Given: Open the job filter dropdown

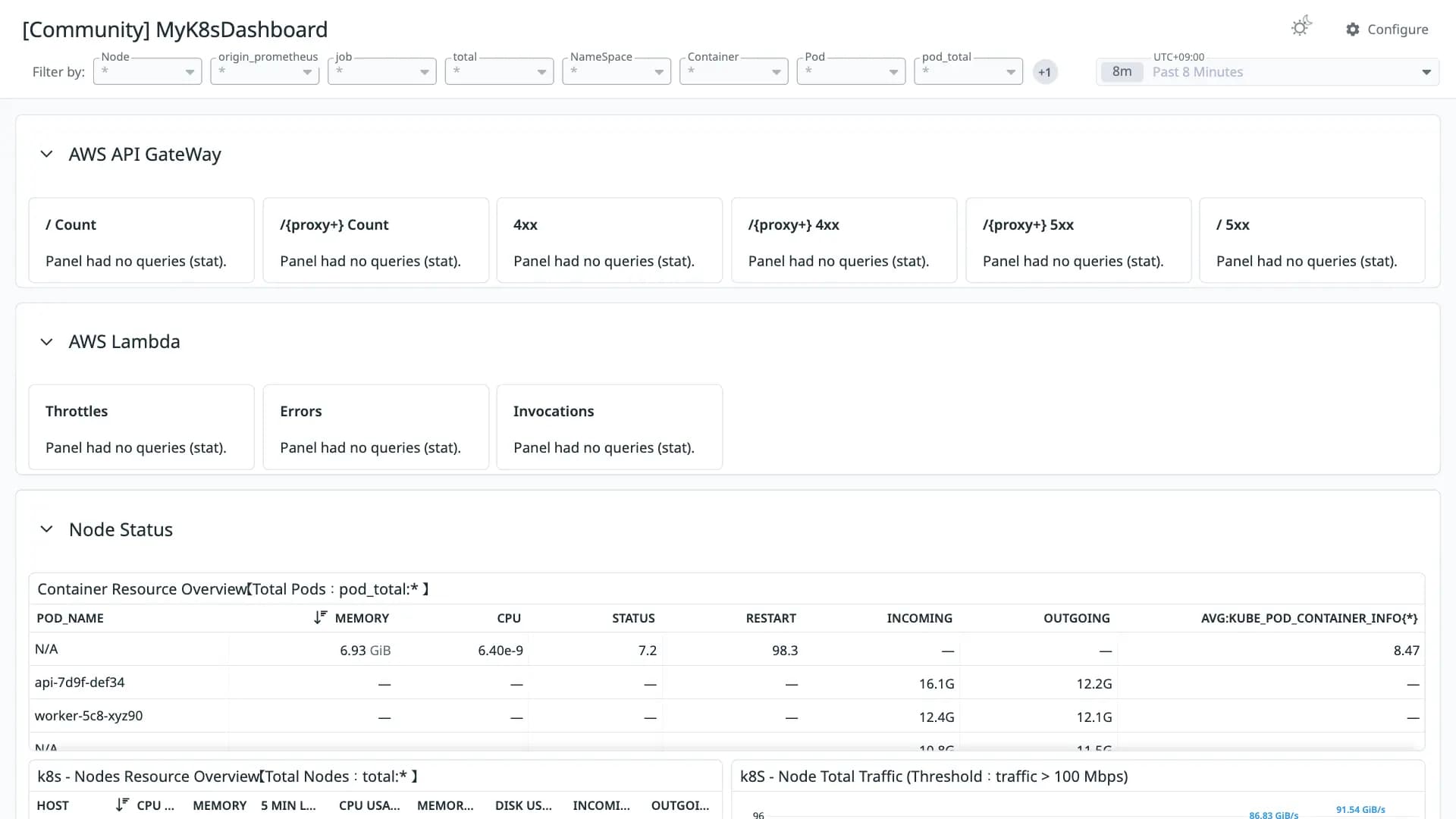Looking at the screenshot, I should click(x=382, y=71).
